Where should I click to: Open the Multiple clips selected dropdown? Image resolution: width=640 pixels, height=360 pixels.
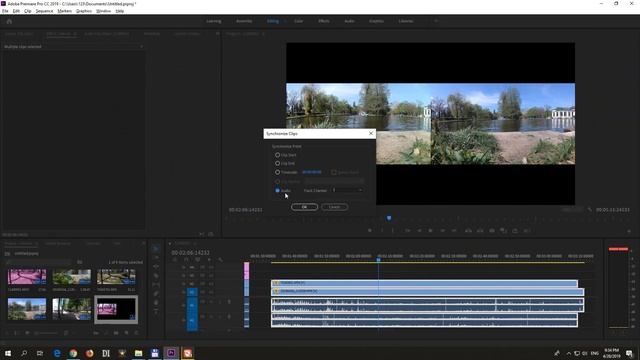141,47
